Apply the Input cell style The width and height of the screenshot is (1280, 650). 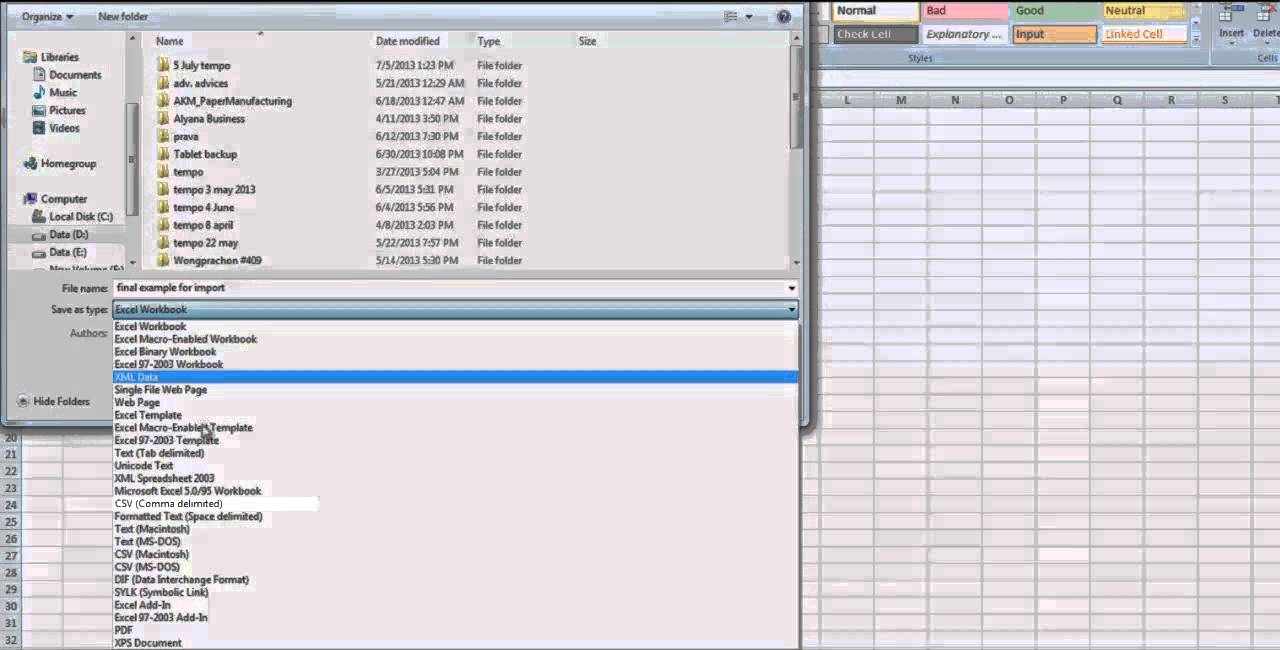pyautogui.click(x=1054, y=34)
